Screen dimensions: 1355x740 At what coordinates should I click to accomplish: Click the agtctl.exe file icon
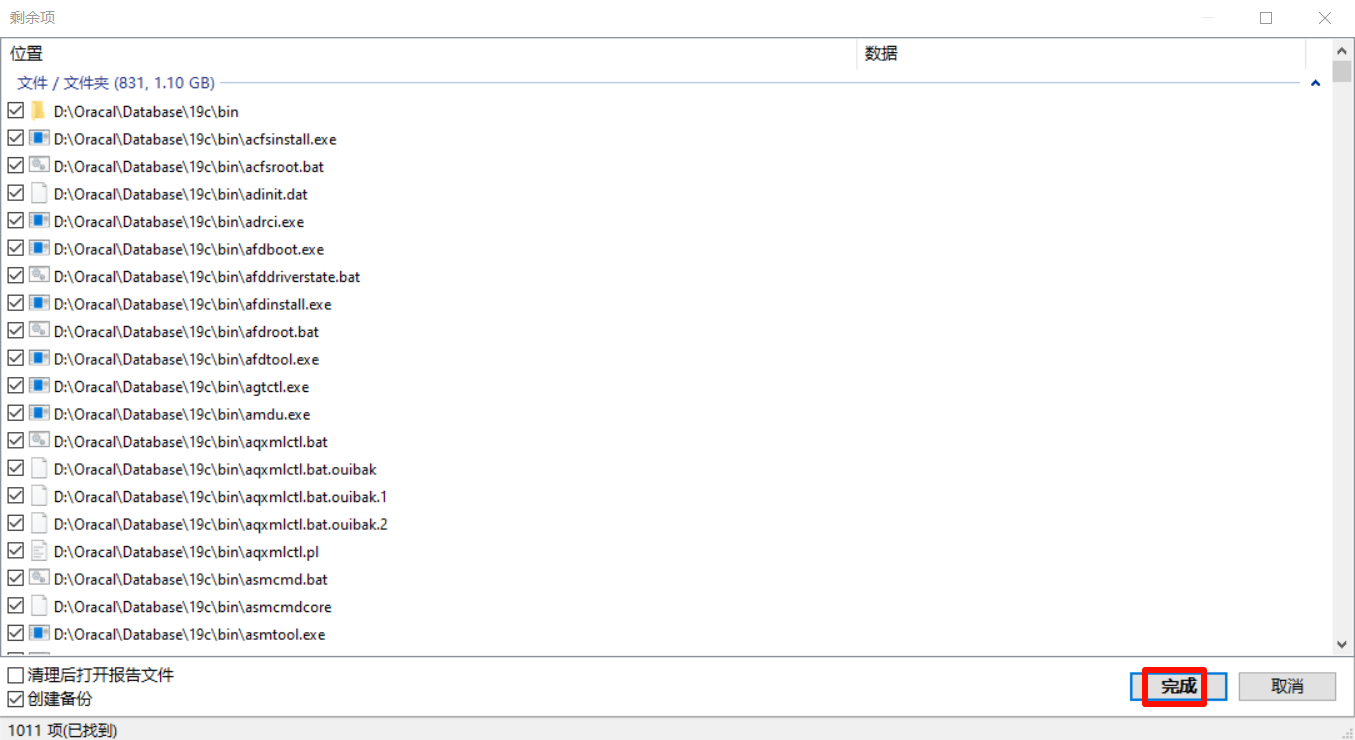click(39, 386)
